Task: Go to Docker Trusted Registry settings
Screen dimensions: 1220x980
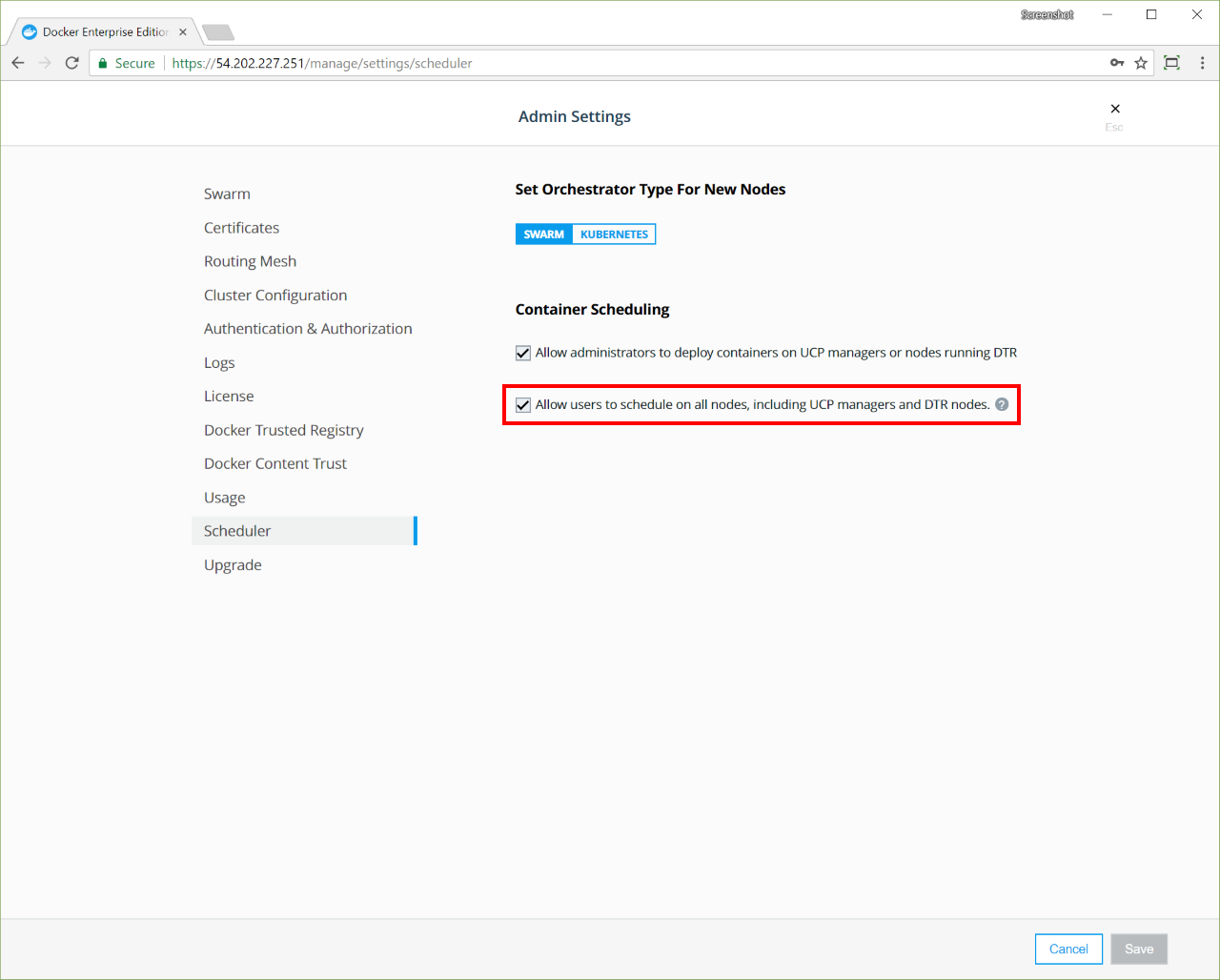Action: [x=283, y=430]
